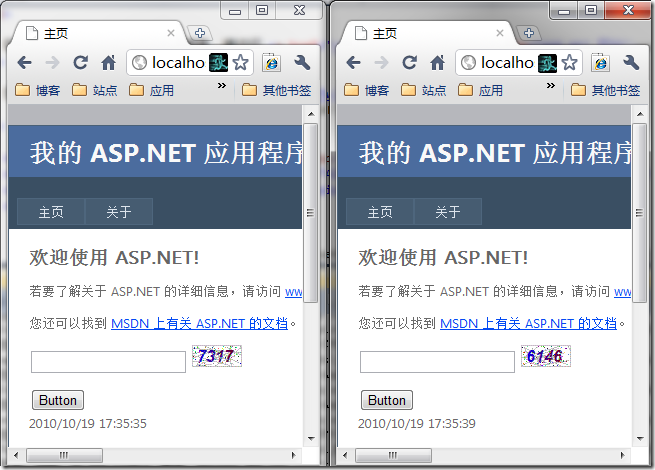Reload the page in the left browser window
This screenshot has width=655, height=470.
click(x=80, y=63)
